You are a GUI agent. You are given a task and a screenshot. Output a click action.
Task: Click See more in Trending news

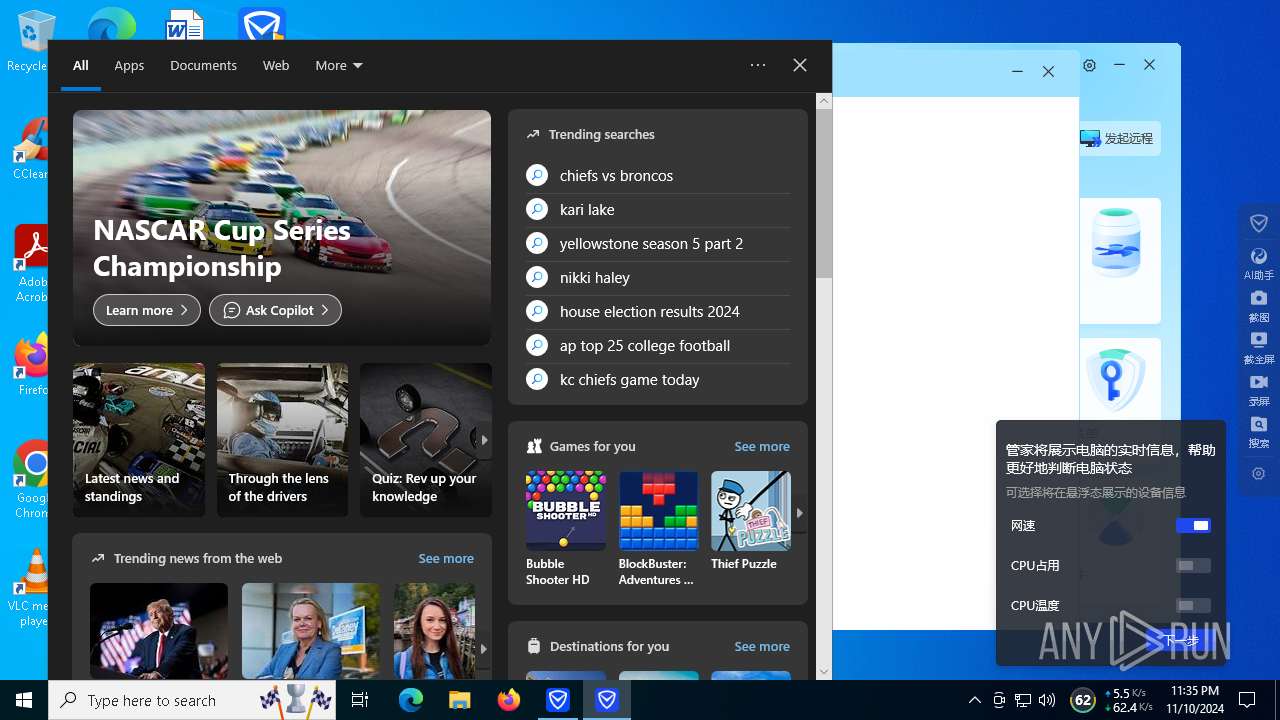tap(446, 558)
